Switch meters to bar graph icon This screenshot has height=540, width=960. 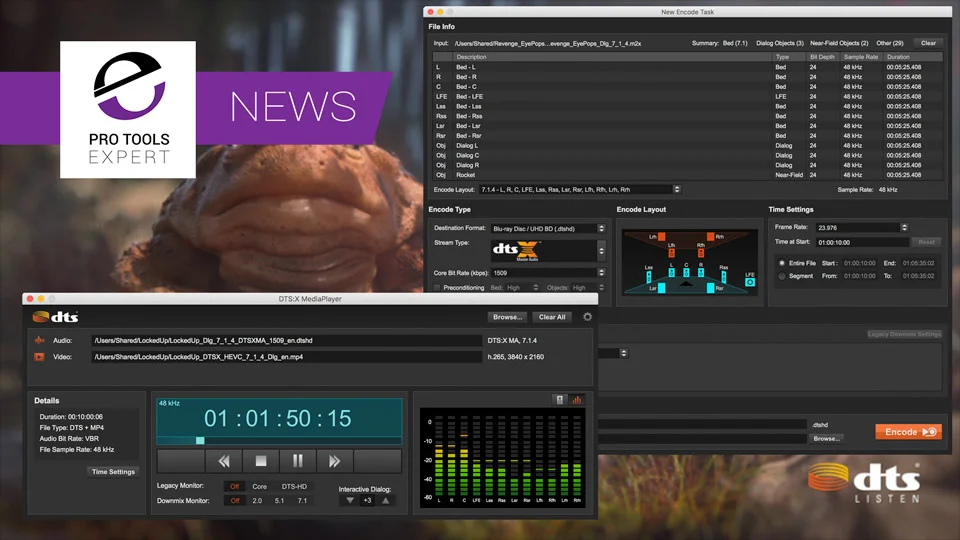pyautogui.click(x=577, y=400)
